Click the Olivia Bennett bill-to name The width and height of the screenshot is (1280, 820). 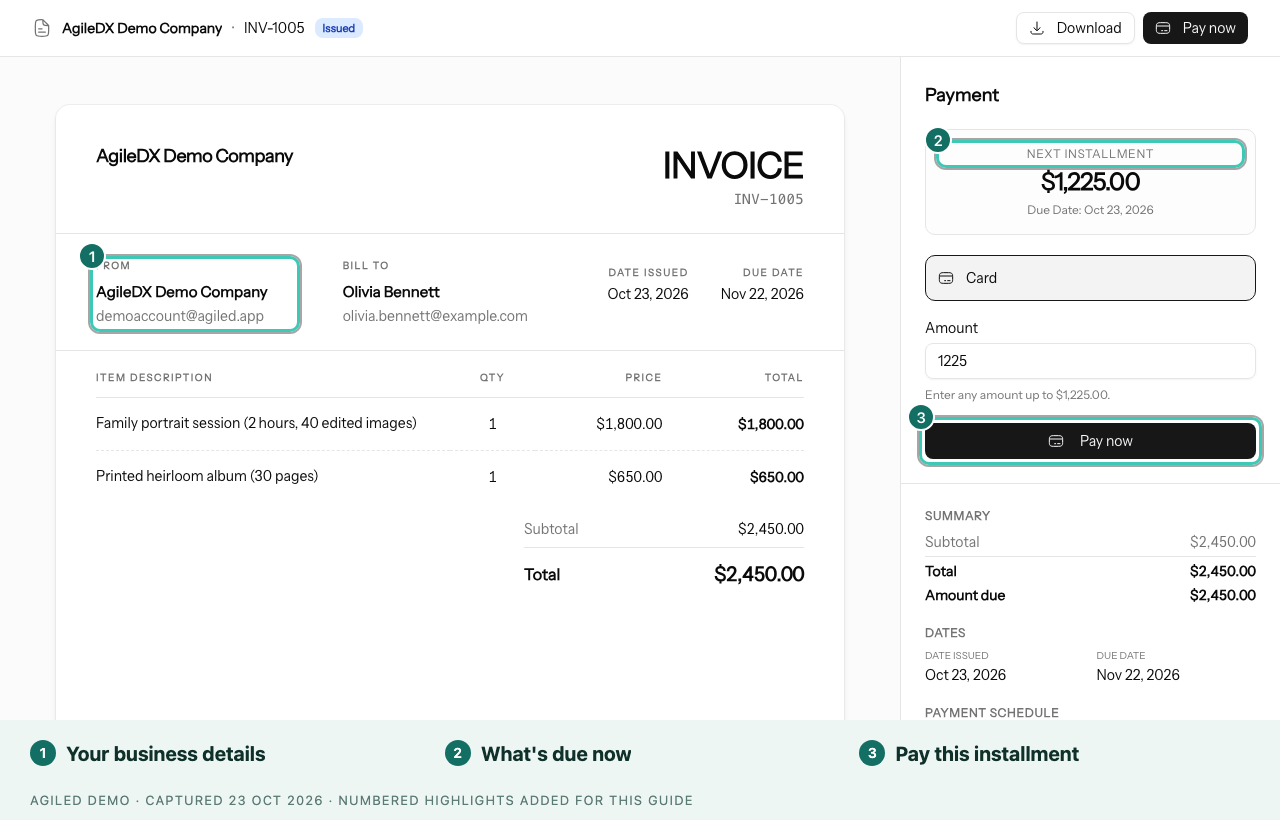(x=391, y=292)
